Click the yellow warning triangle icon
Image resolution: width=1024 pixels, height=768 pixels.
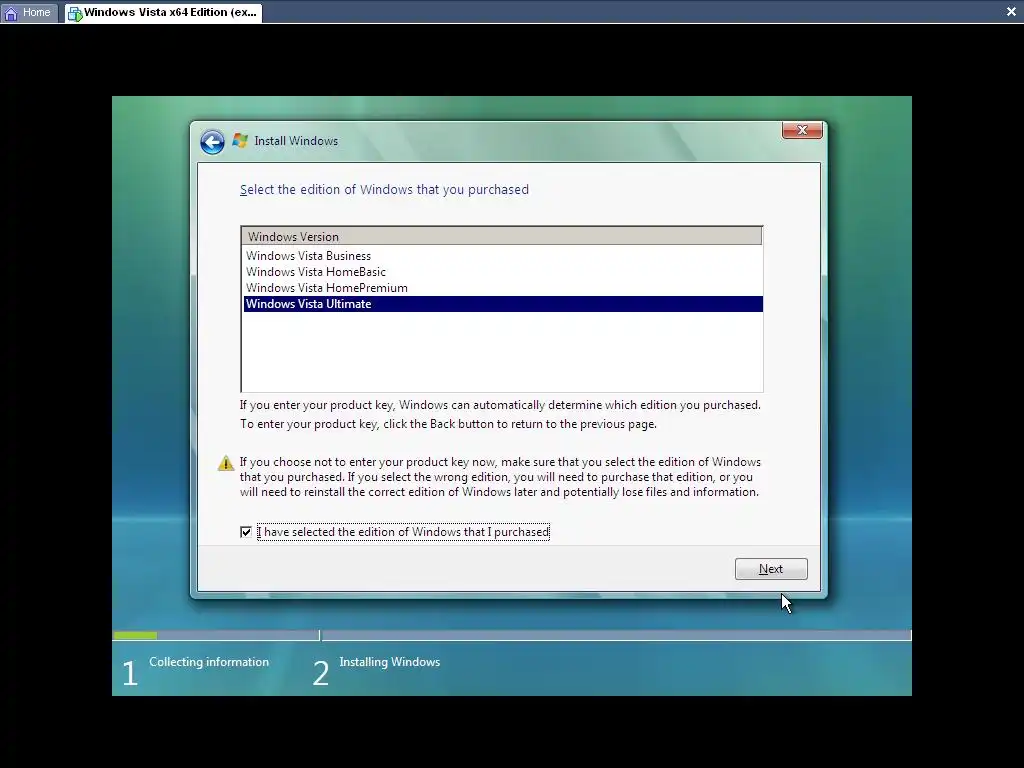coord(225,463)
